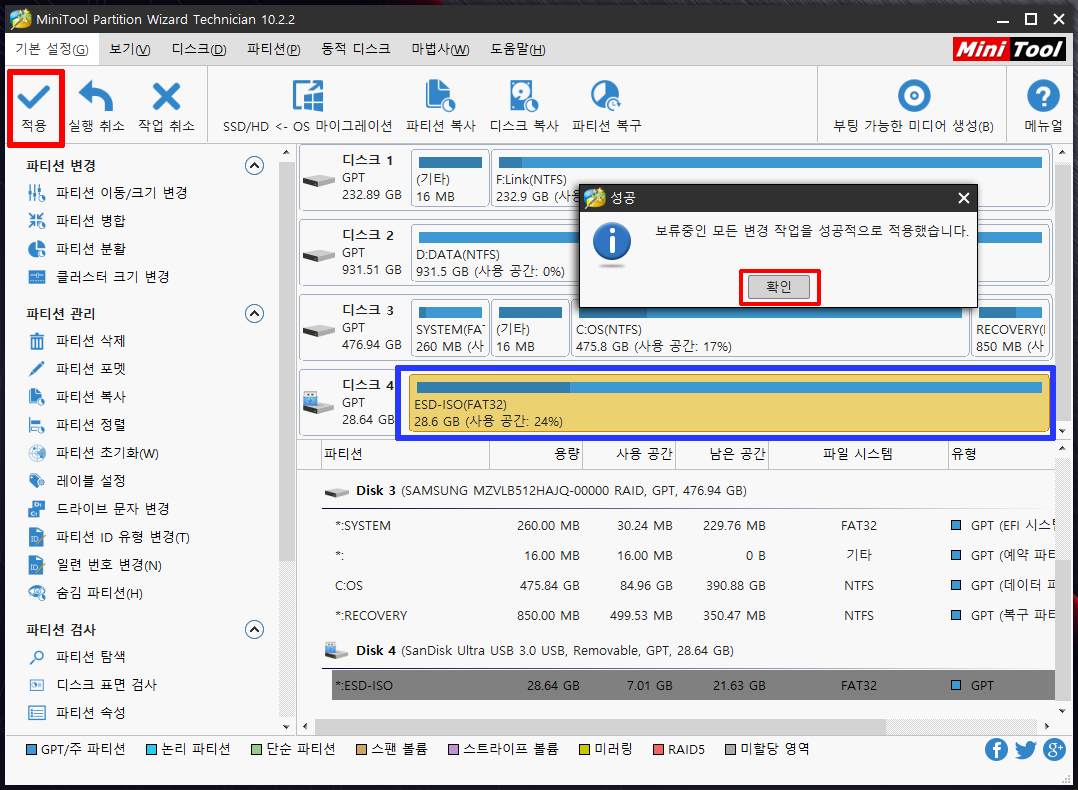Viewport: 1078px width, 790px height.
Task: Select the *:ESD-ISO row in partition table
Action: [693, 685]
